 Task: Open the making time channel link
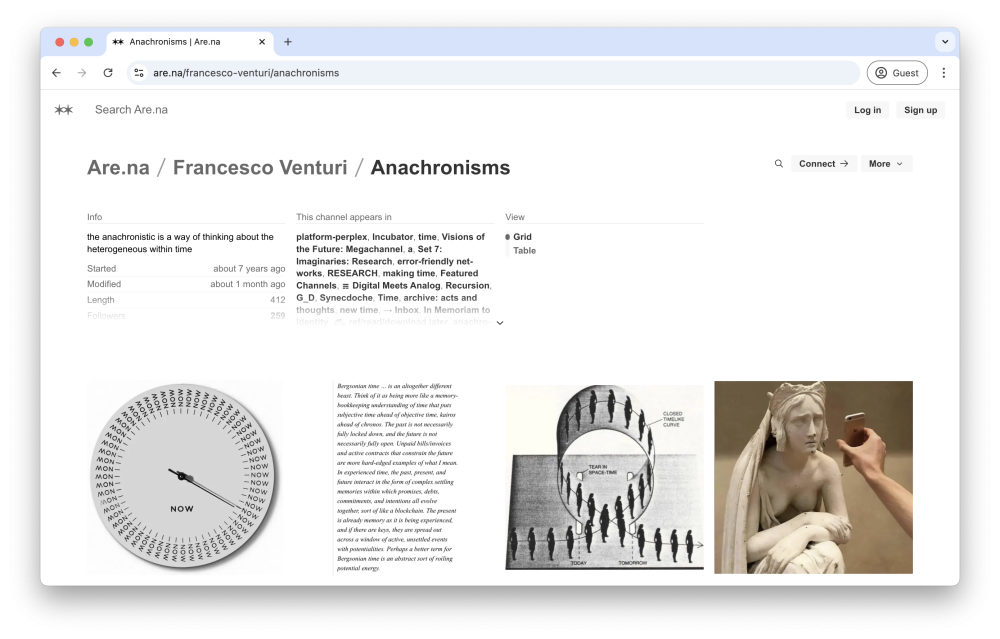(x=408, y=273)
